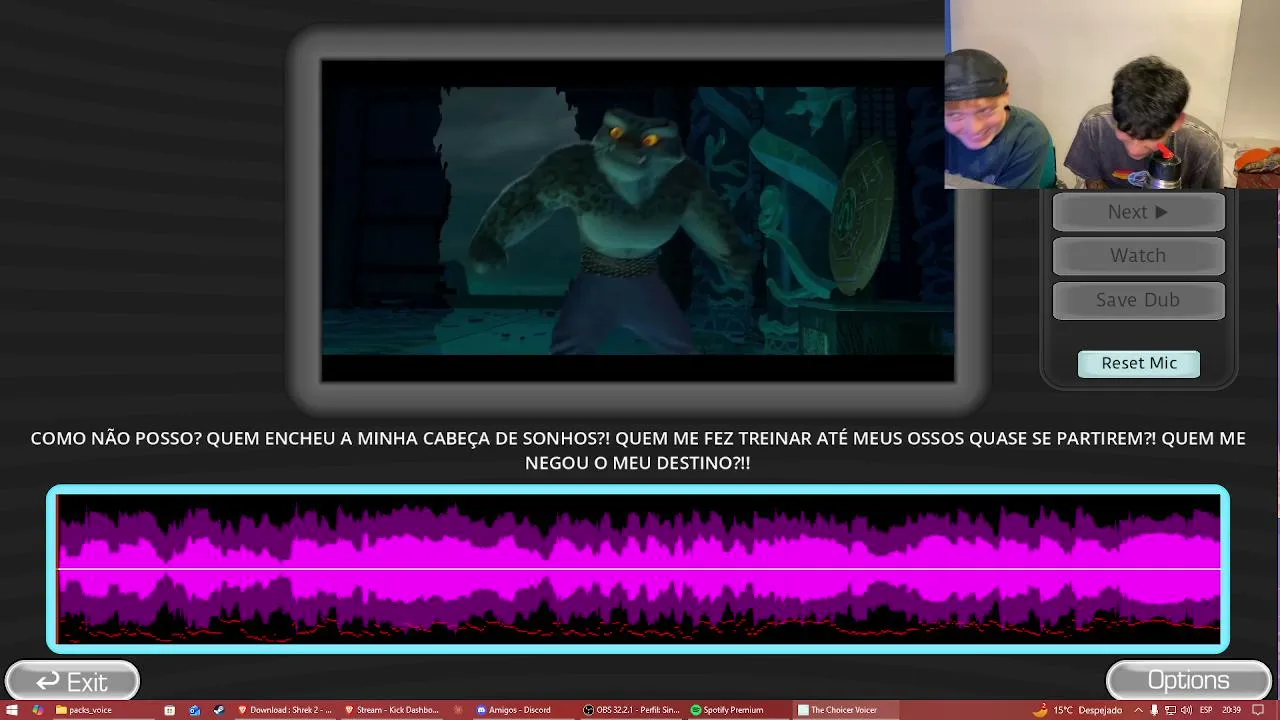
Task: Open the notification center icon
Action: coord(1259,710)
